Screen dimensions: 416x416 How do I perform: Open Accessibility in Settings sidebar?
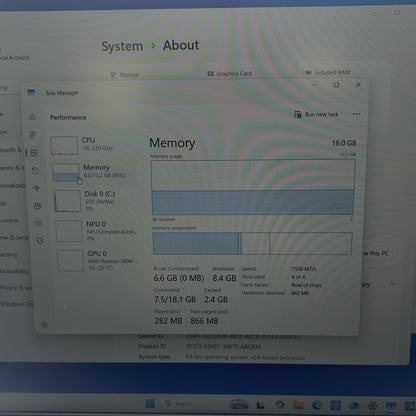click(14, 271)
